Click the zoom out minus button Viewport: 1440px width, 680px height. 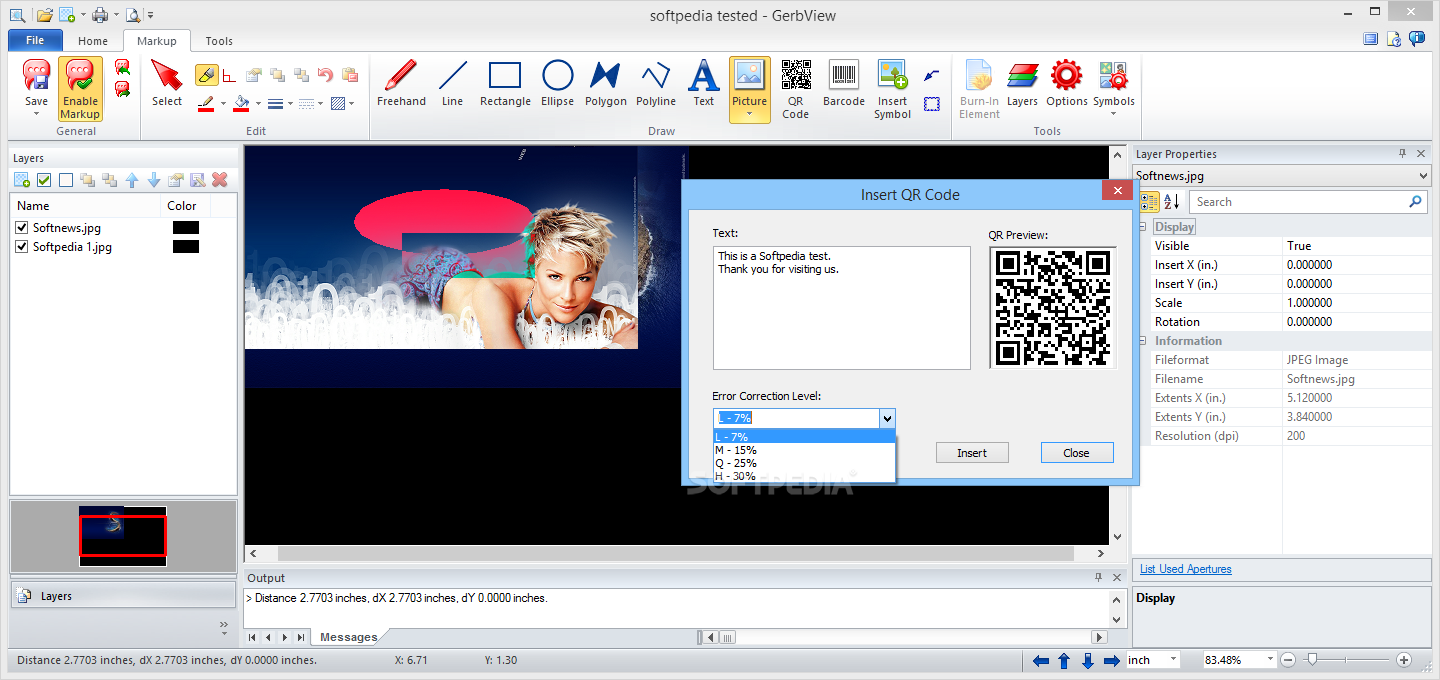click(1288, 660)
